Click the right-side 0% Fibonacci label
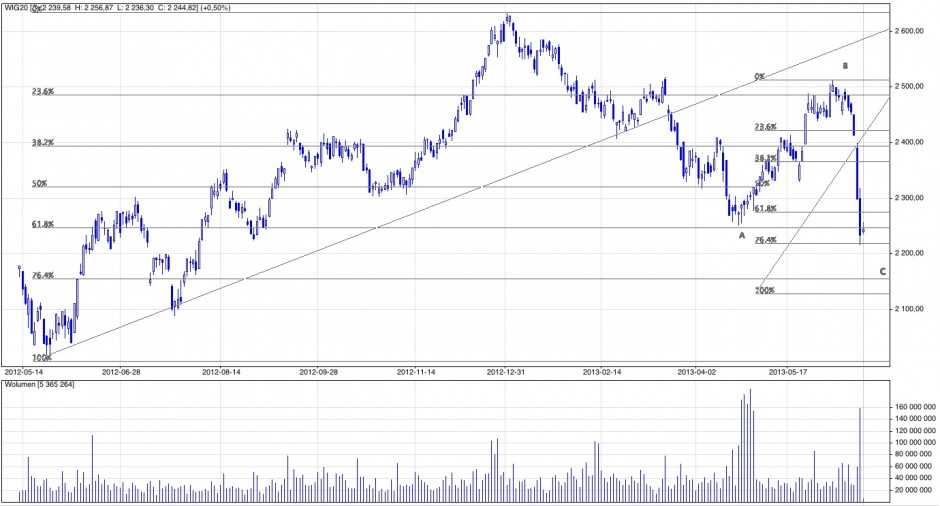Image resolution: width=940 pixels, height=506 pixels. pyautogui.click(x=759, y=76)
